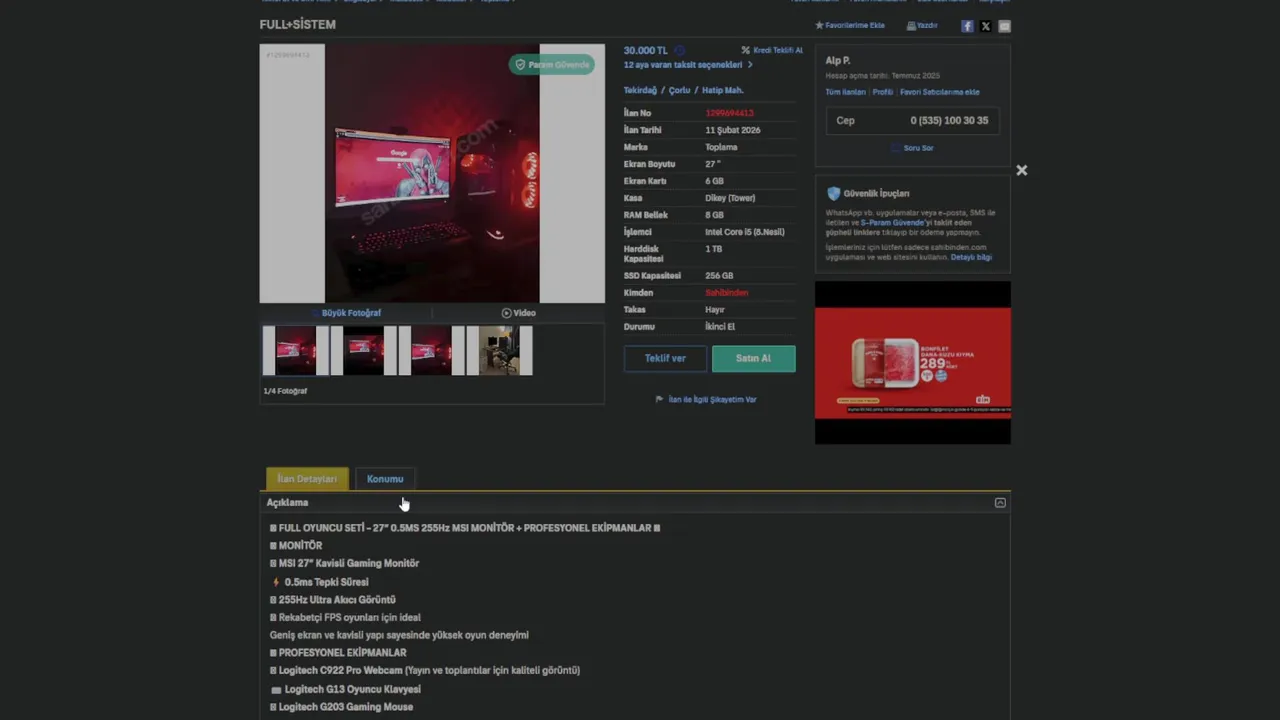The image size is (1280, 720).
Task: Click the flag icon beside complaint link
Action: 659,399
